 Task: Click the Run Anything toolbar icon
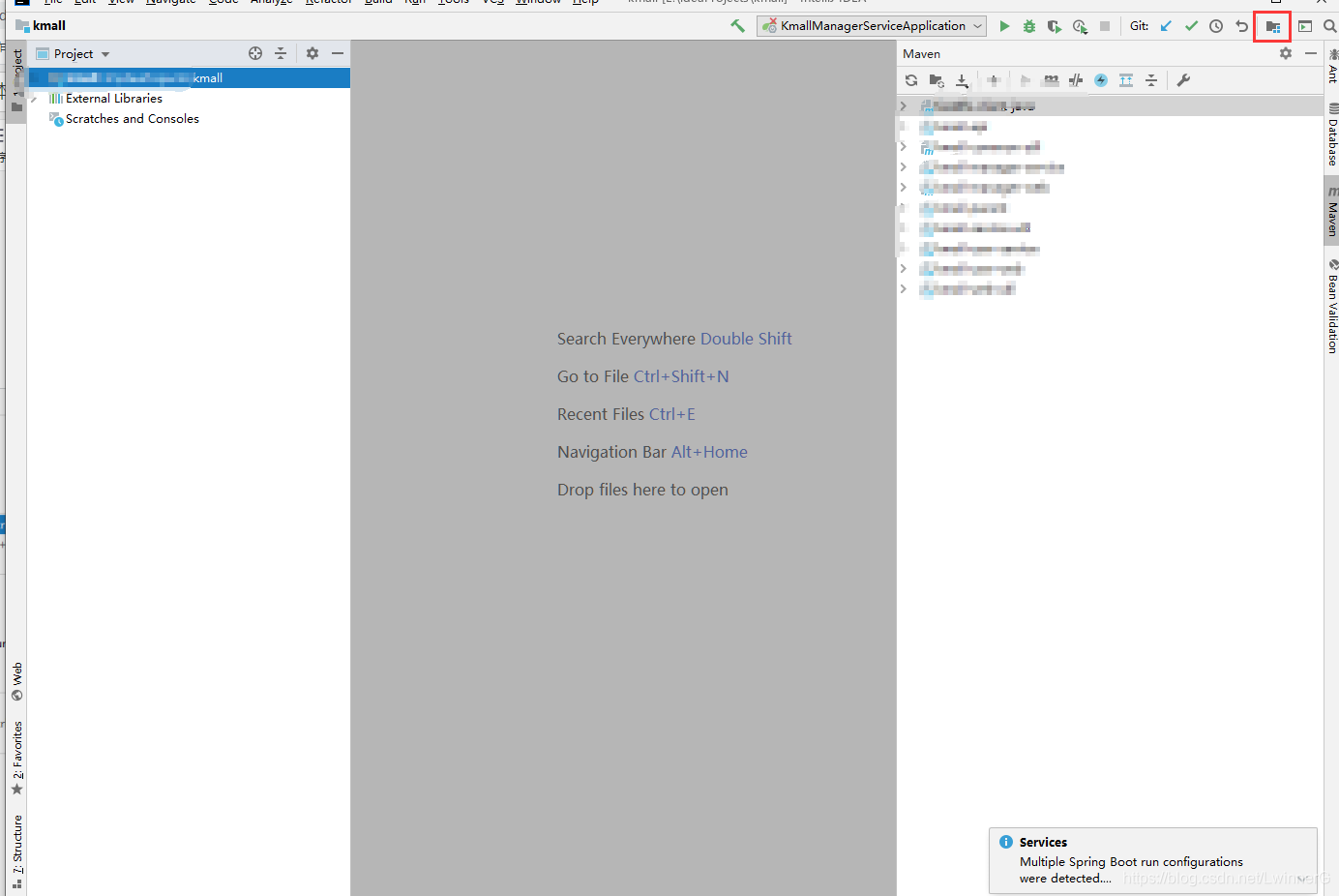click(1305, 26)
